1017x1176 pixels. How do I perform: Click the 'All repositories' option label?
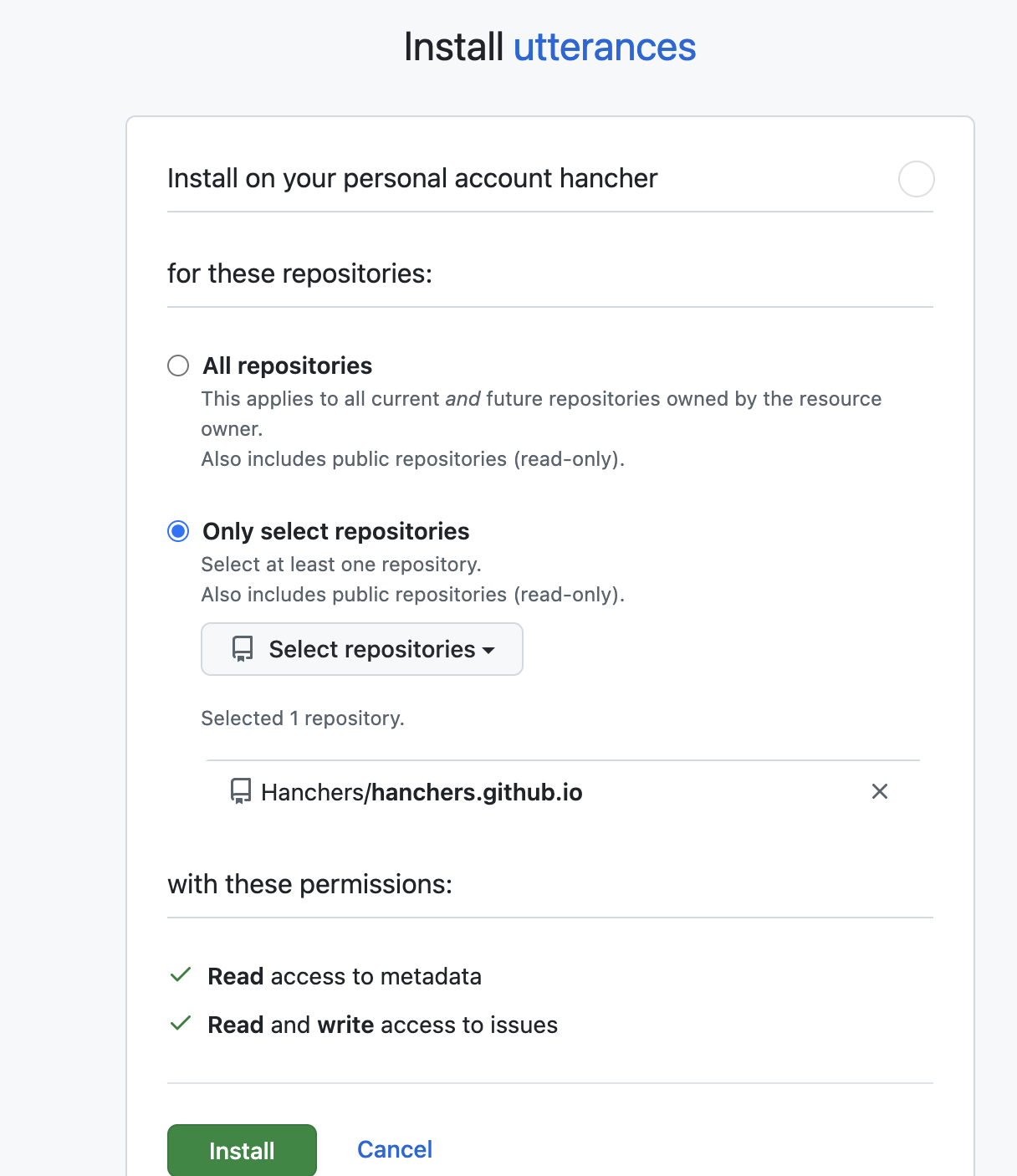tap(287, 366)
